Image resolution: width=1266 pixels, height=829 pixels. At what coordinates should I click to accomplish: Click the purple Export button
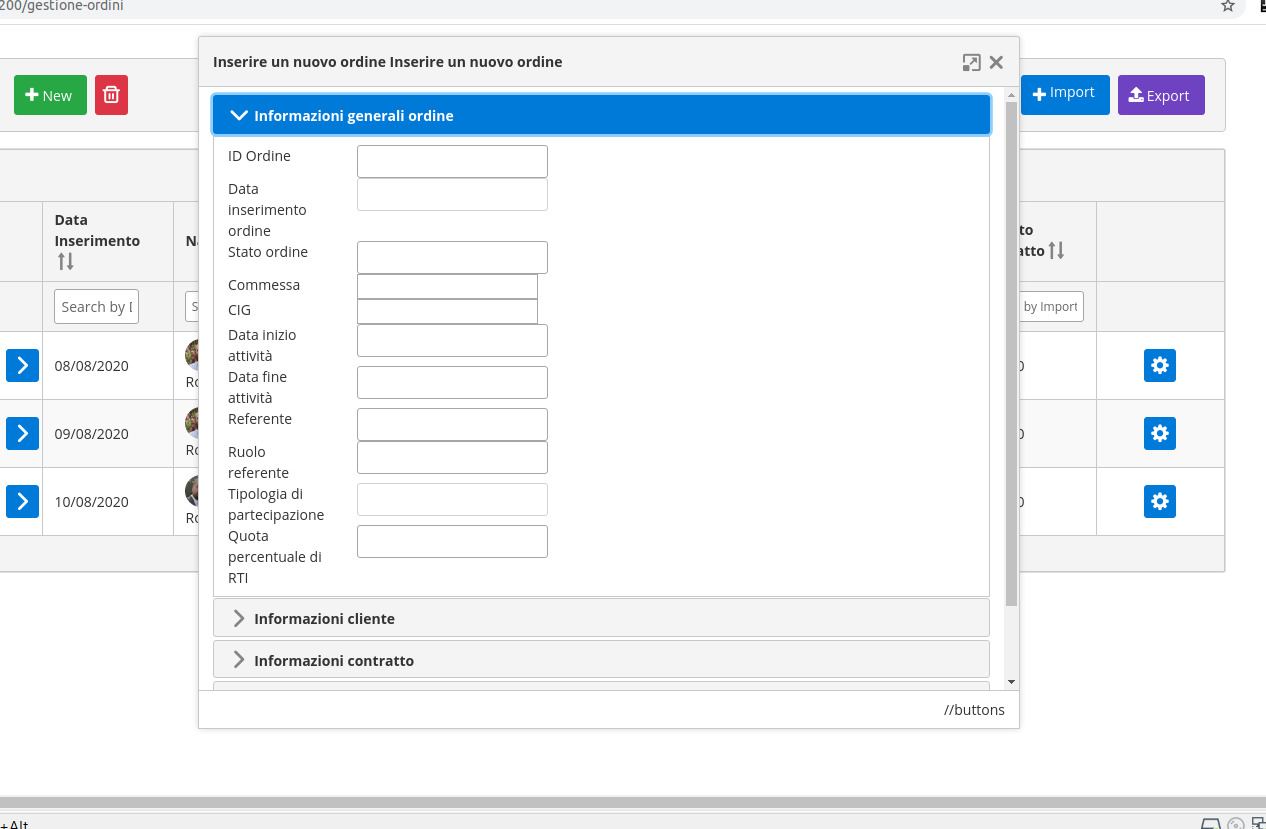coord(1161,95)
